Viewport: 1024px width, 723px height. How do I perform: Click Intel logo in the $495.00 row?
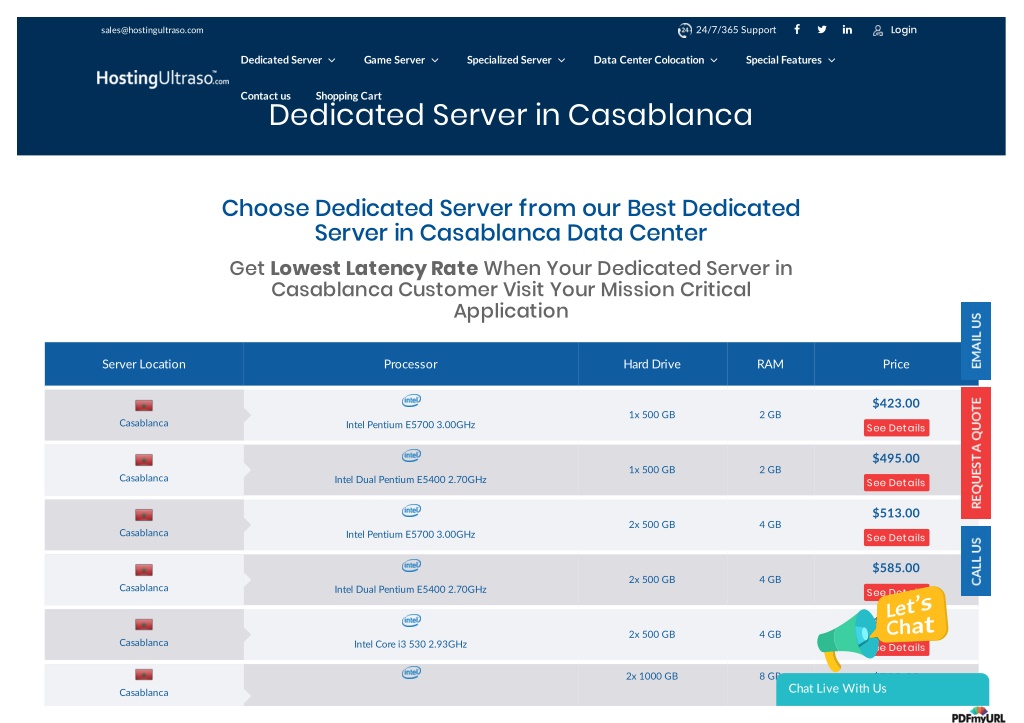tap(411, 455)
